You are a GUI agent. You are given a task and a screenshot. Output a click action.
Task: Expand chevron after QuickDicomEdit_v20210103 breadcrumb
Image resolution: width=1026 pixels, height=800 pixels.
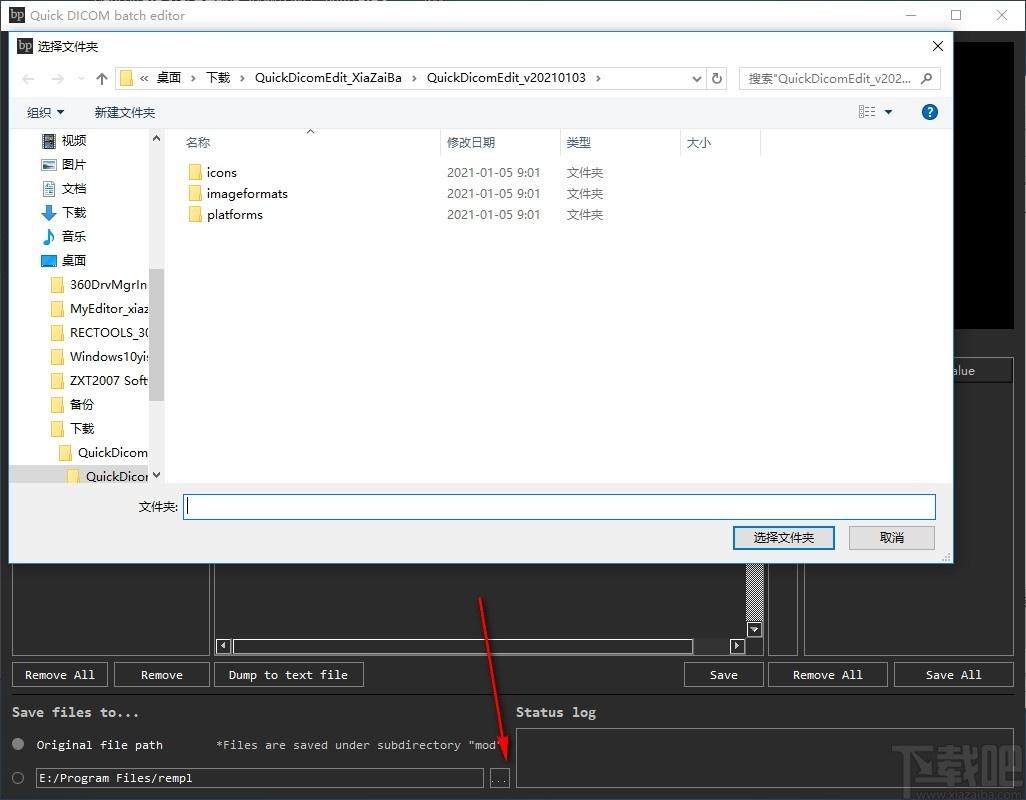[x=598, y=78]
